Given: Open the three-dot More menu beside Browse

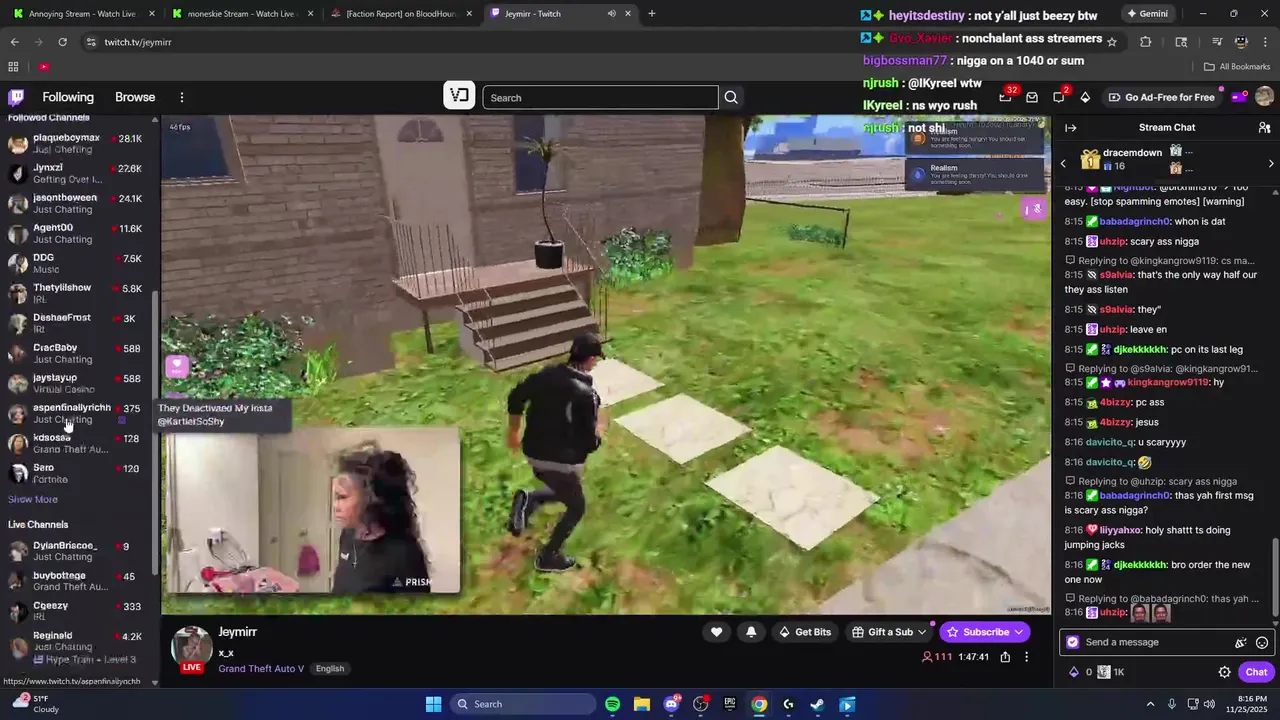Looking at the screenshot, I should point(182,97).
